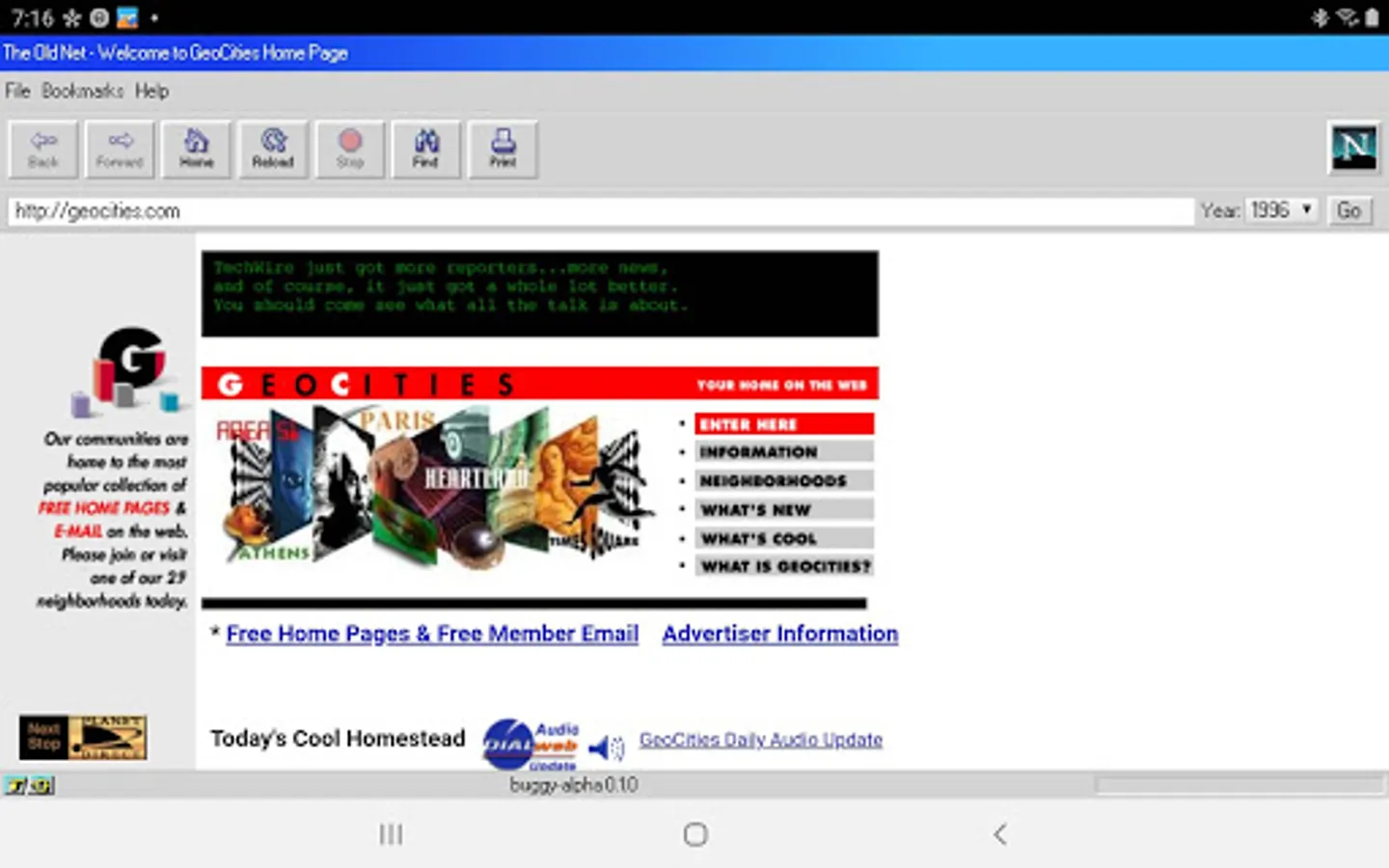1389x868 pixels.
Task: Click WHAT'S COOL link
Action: click(784, 538)
